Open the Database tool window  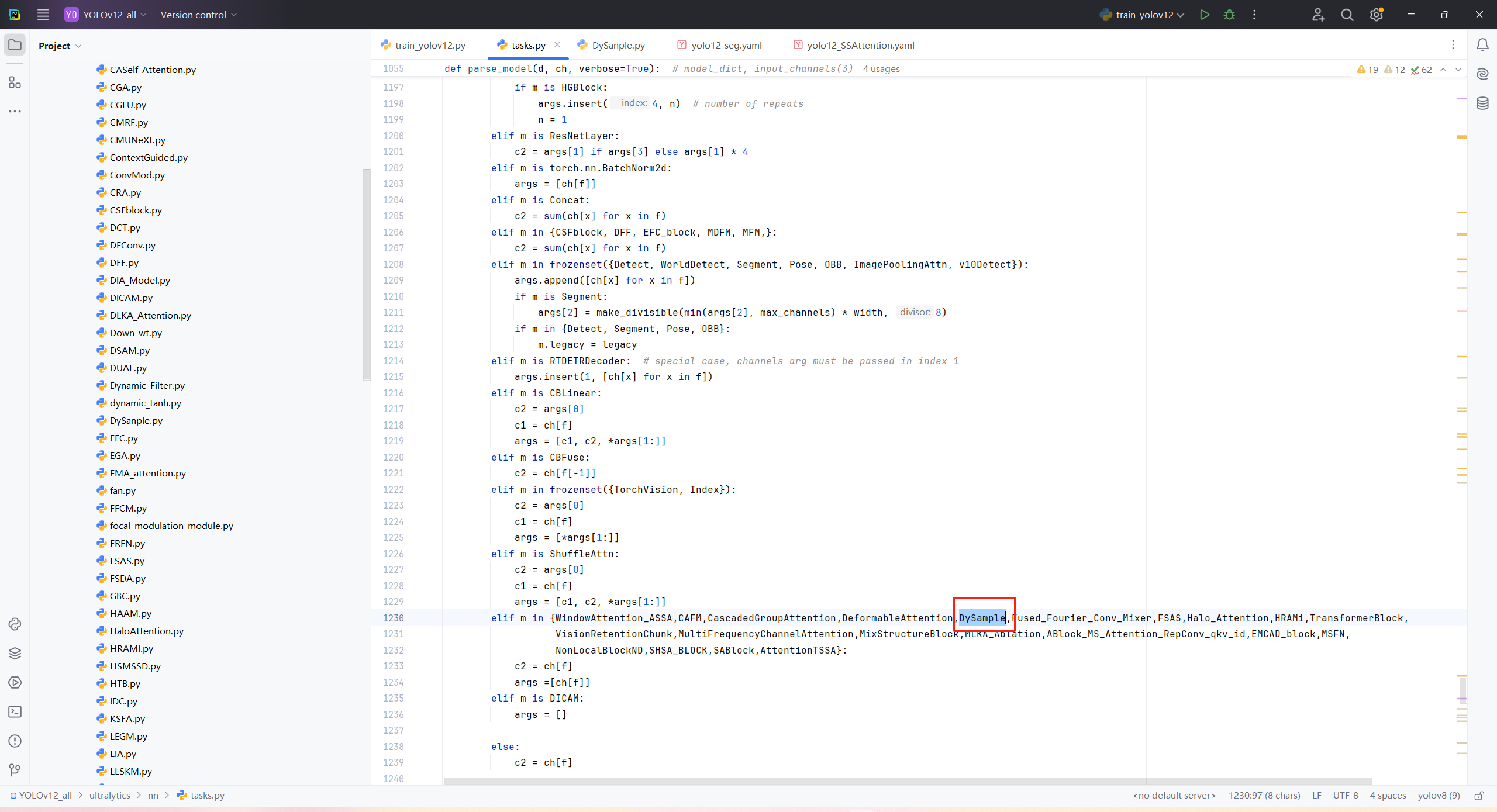[1482, 103]
